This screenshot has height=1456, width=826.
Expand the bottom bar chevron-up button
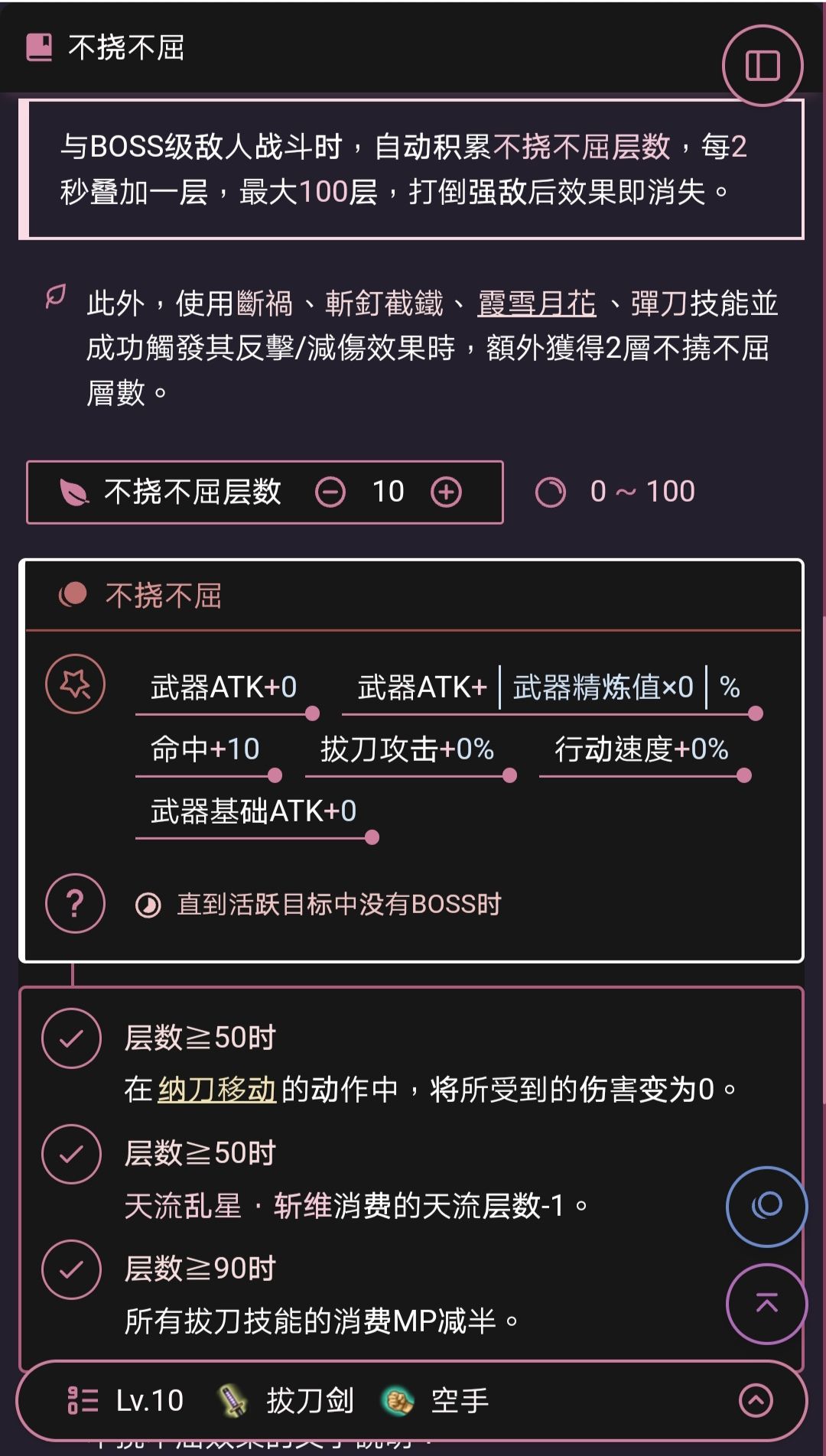756,1401
